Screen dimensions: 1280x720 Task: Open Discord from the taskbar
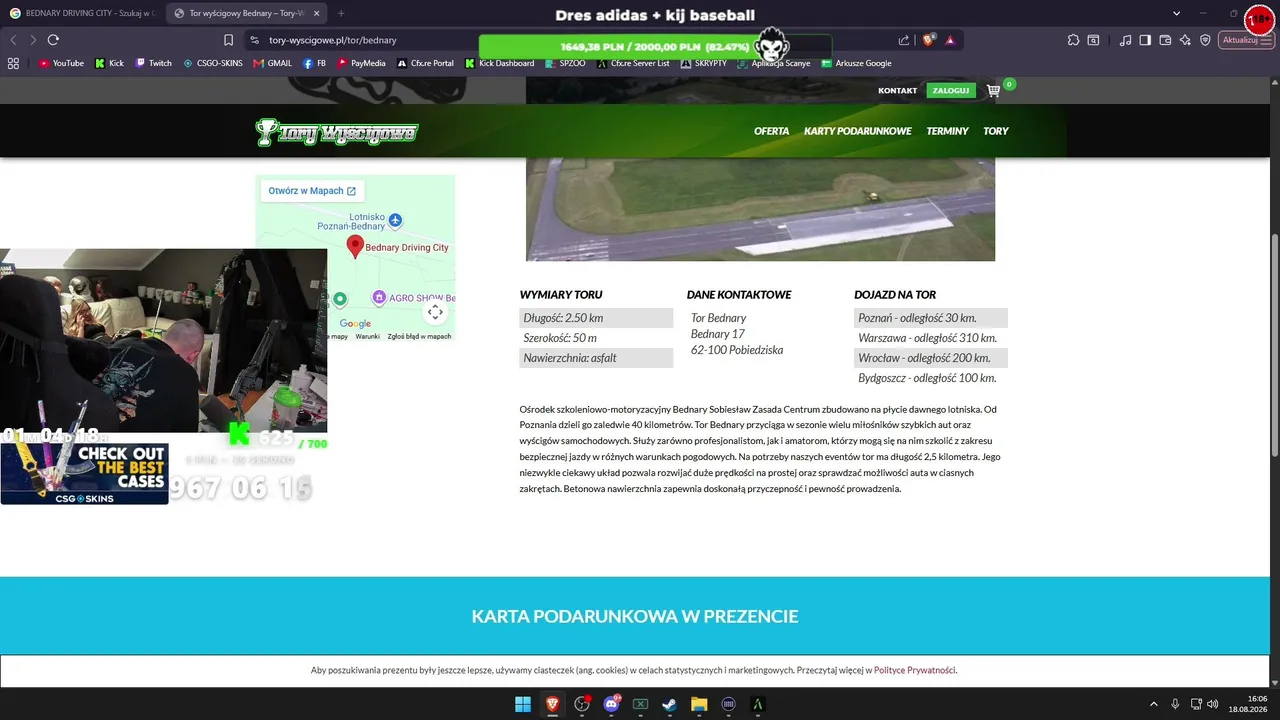[x=611, y=704]
